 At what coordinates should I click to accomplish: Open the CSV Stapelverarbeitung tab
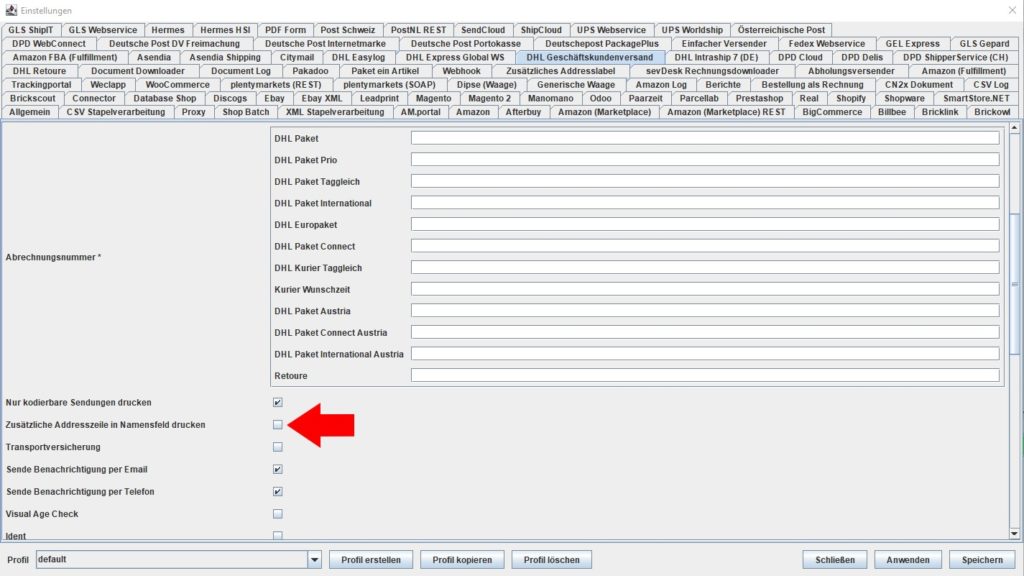(116, 112)
